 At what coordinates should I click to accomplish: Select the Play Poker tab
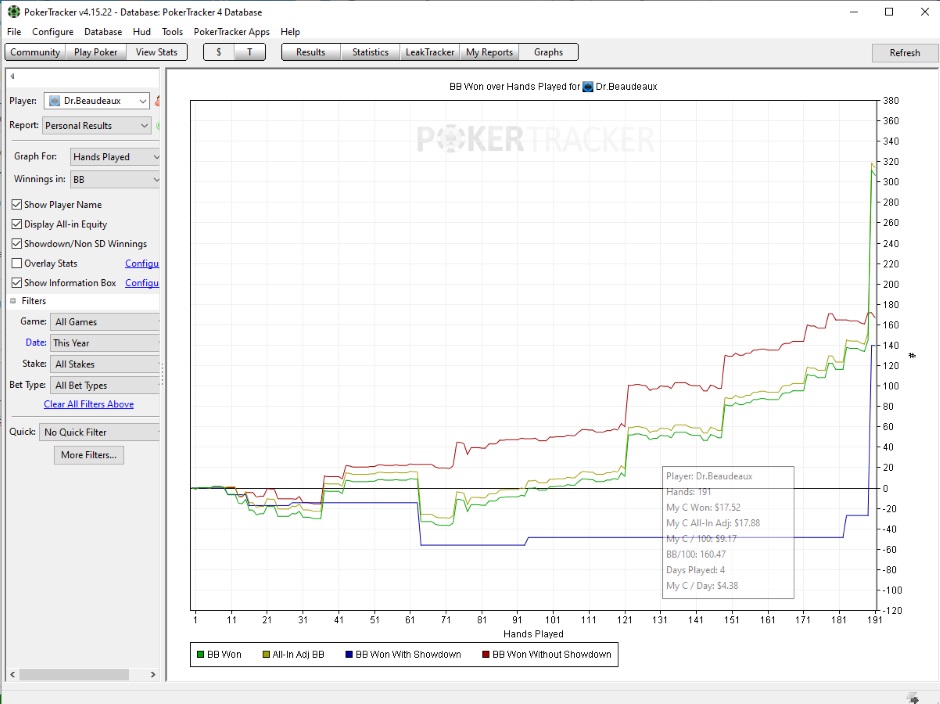pos(96,52)
